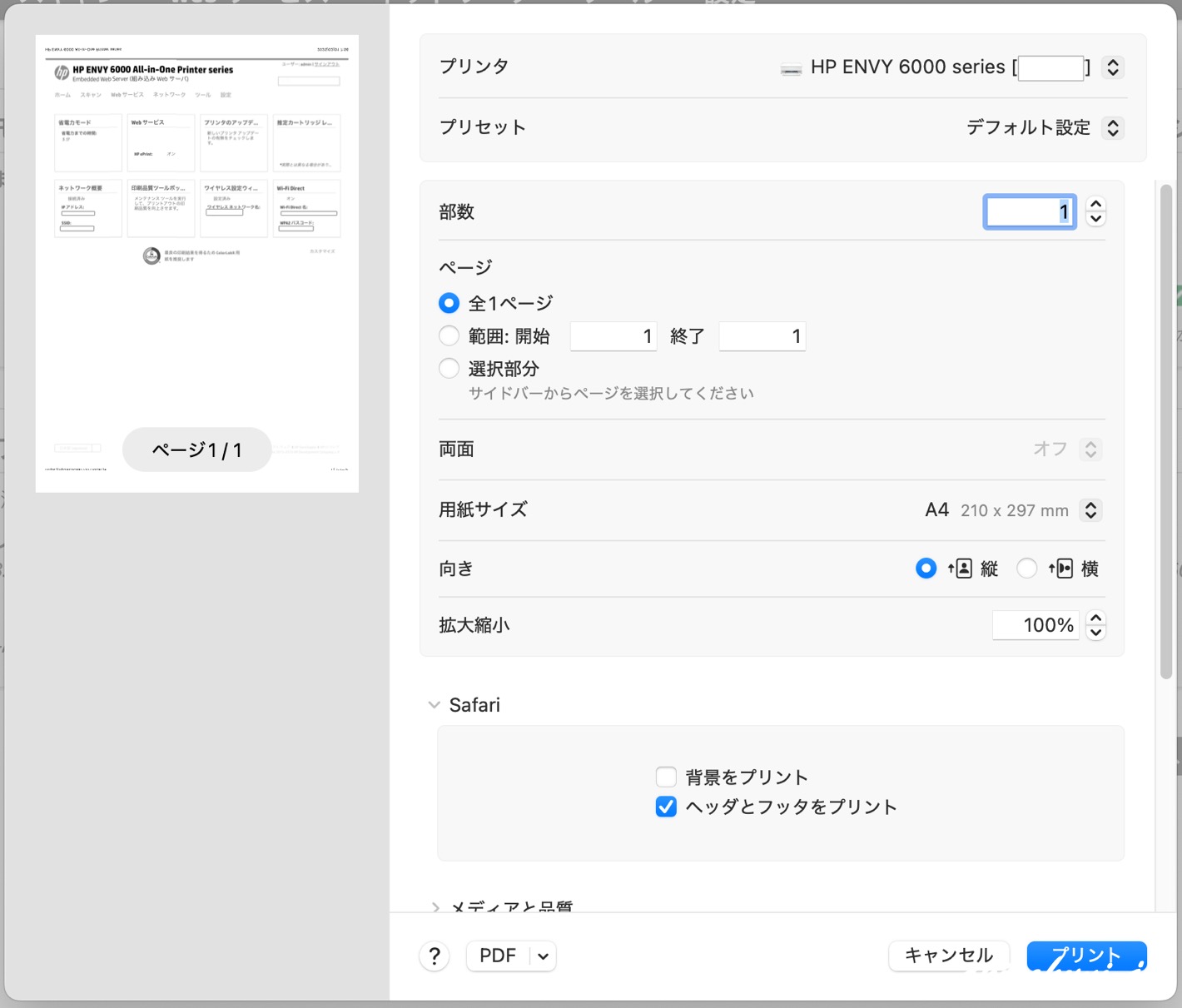Click the A4 210 x 297 mm value

[996, 510]
